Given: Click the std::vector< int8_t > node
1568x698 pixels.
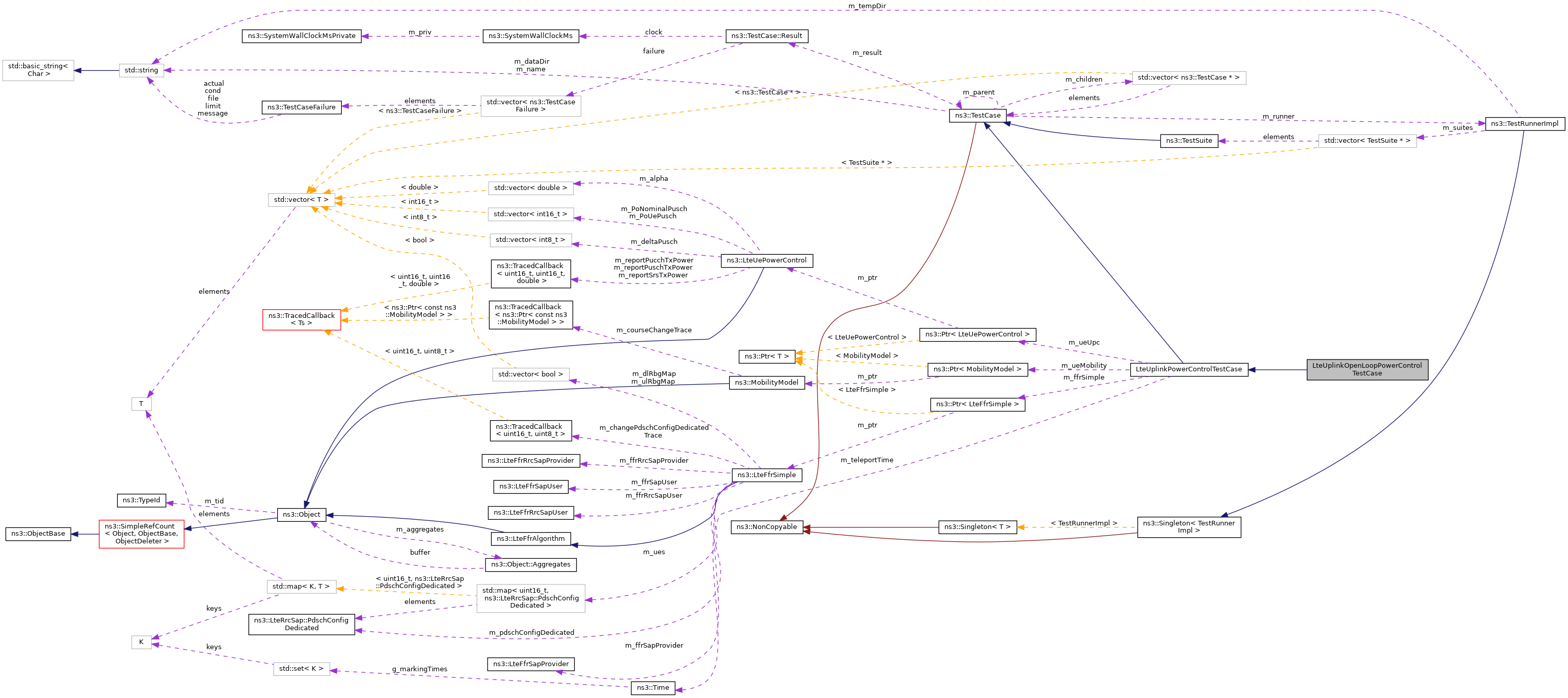Looking at the screenshot, I should 530,240.
